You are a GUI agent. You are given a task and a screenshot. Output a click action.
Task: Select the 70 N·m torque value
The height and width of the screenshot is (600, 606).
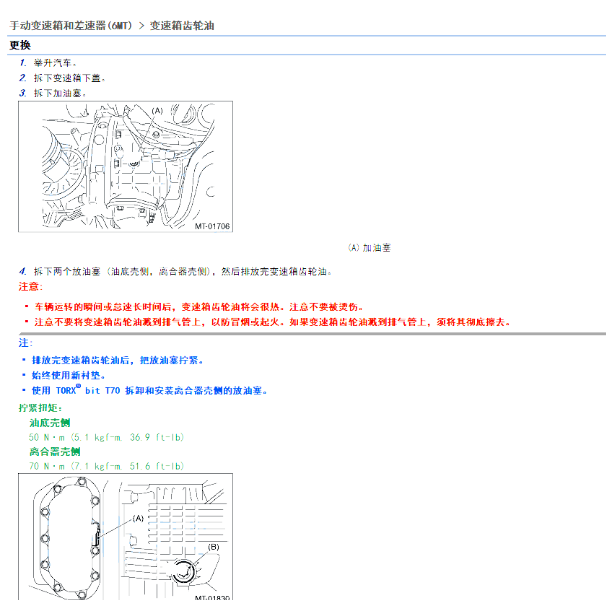[x=106, y=466]
